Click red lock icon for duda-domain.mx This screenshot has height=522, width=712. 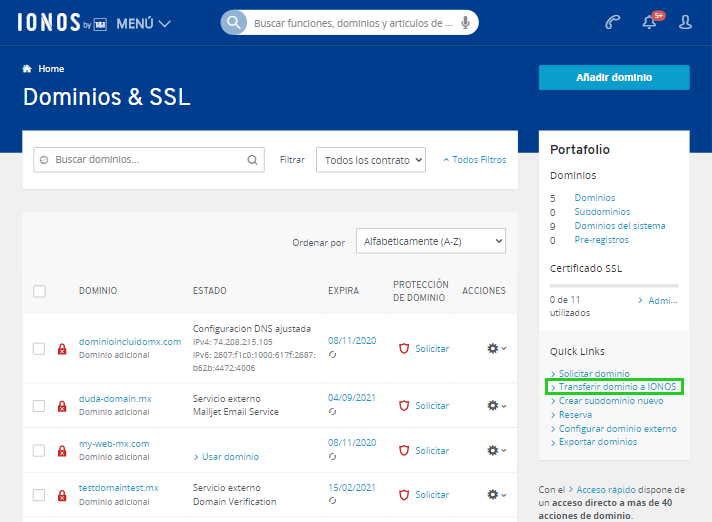pos(62,406)
